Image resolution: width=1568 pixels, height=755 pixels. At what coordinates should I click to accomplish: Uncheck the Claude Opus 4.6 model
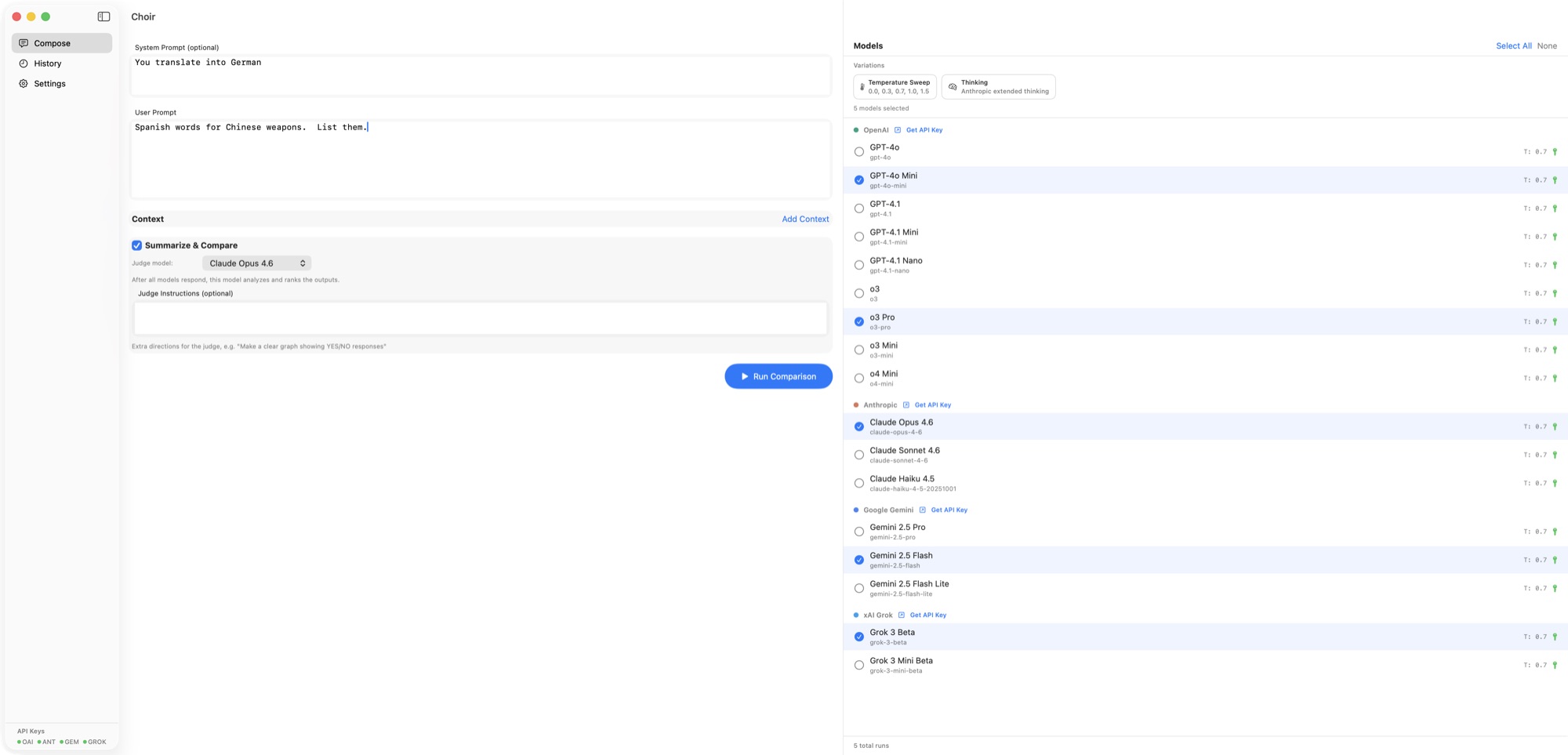859,427
